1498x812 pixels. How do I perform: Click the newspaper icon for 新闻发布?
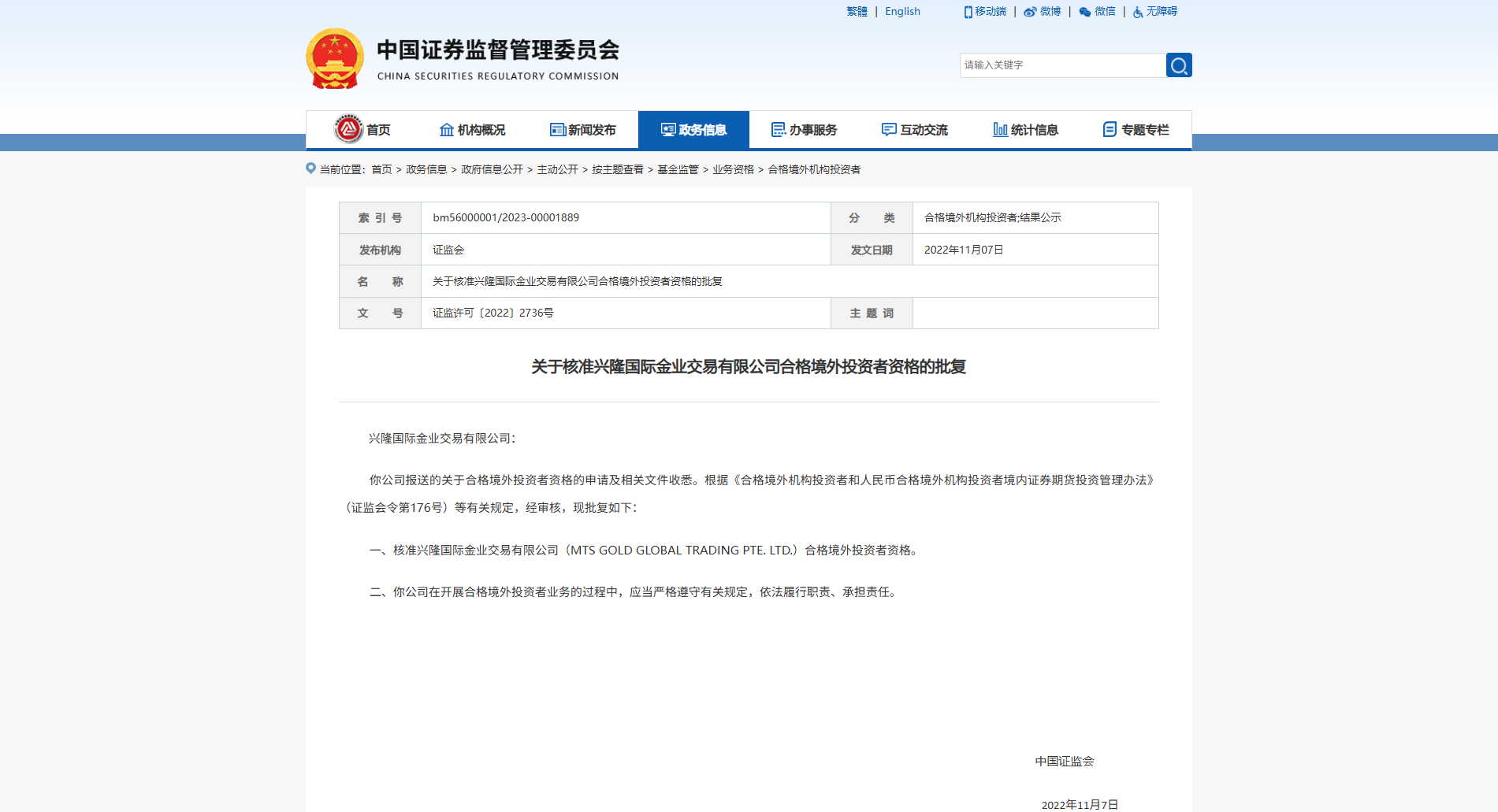point(558,129)
